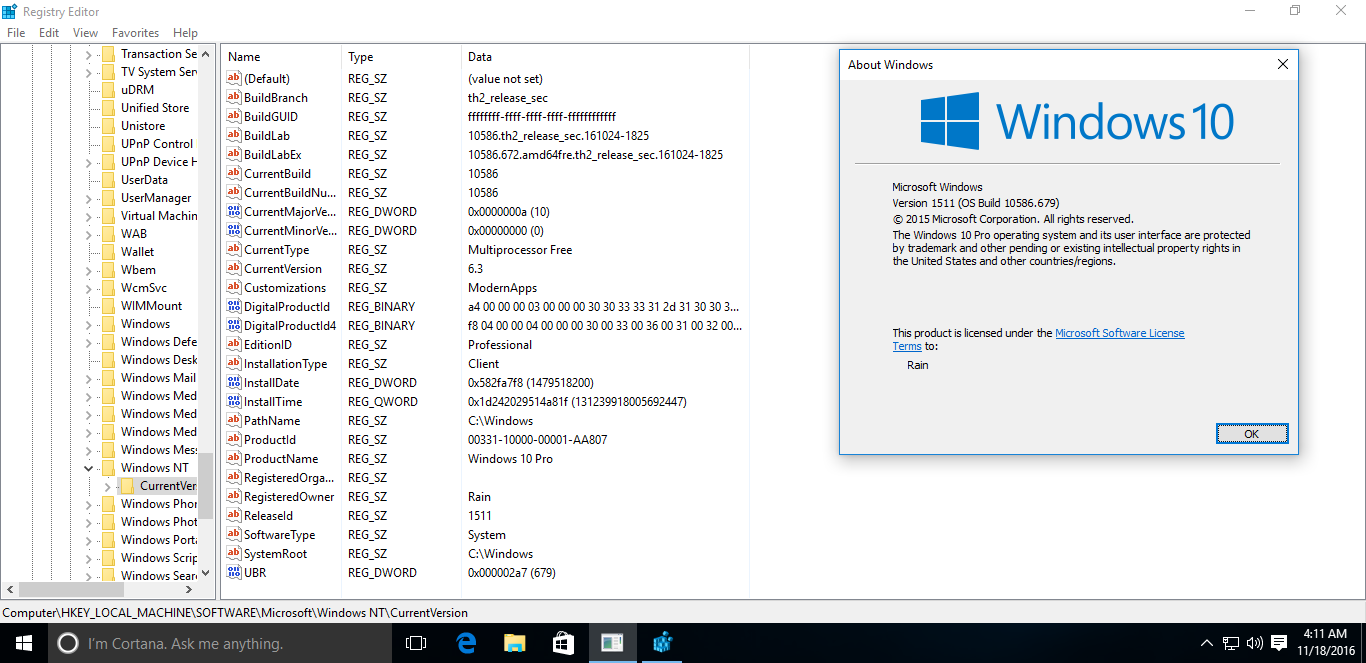Image resolution: width=1366 pixels, height=663 pixels.
Task: Show hidden system tray icons
Action: click(x=1206, y=643)
